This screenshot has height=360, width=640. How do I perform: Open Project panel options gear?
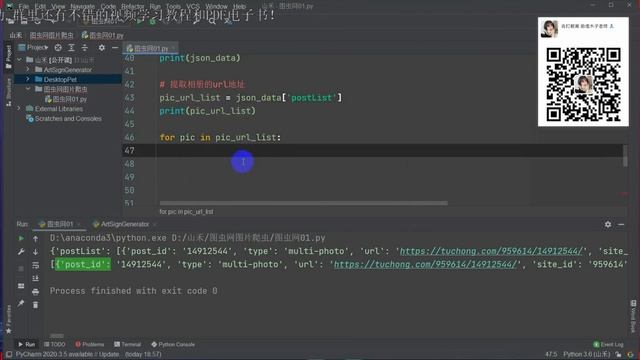tap(102, 48)
